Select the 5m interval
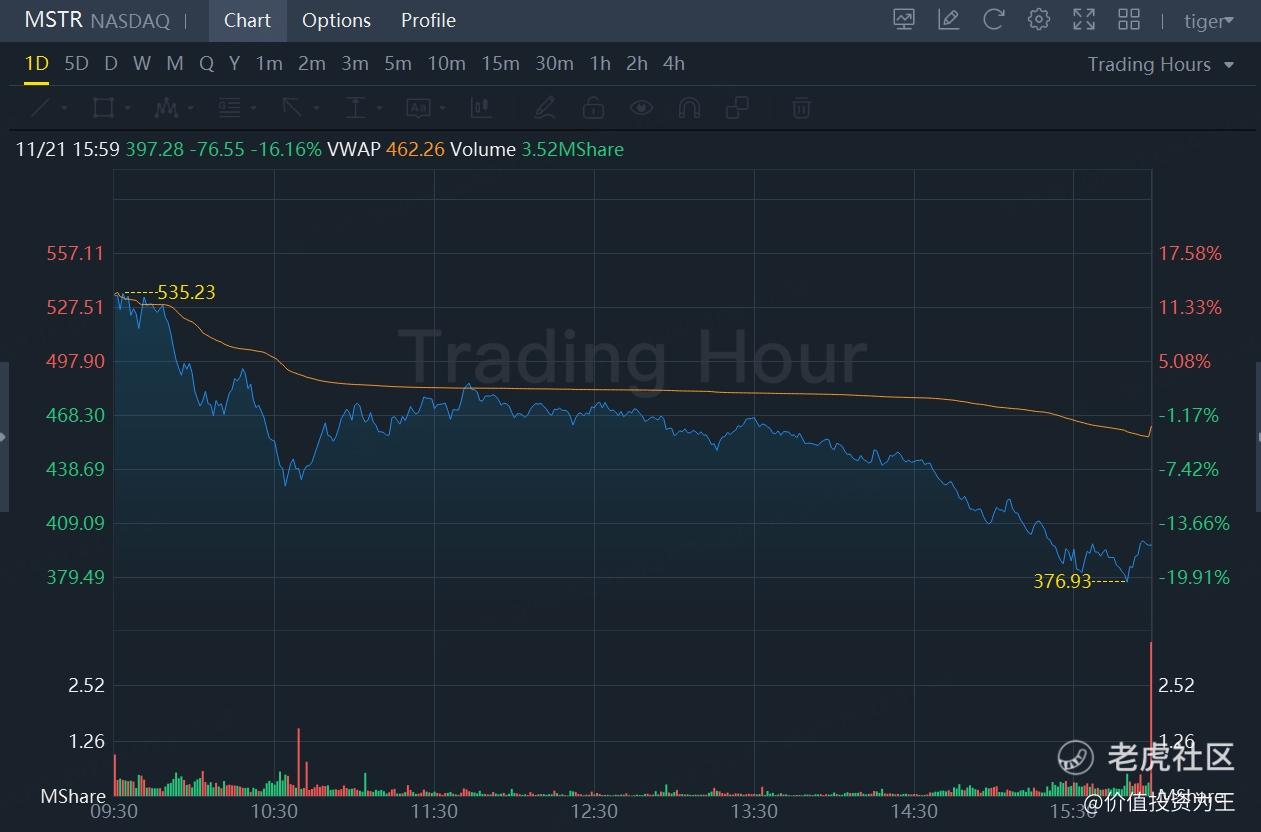The height and width of the screenshot is (832, 1261). coord(398,63)
